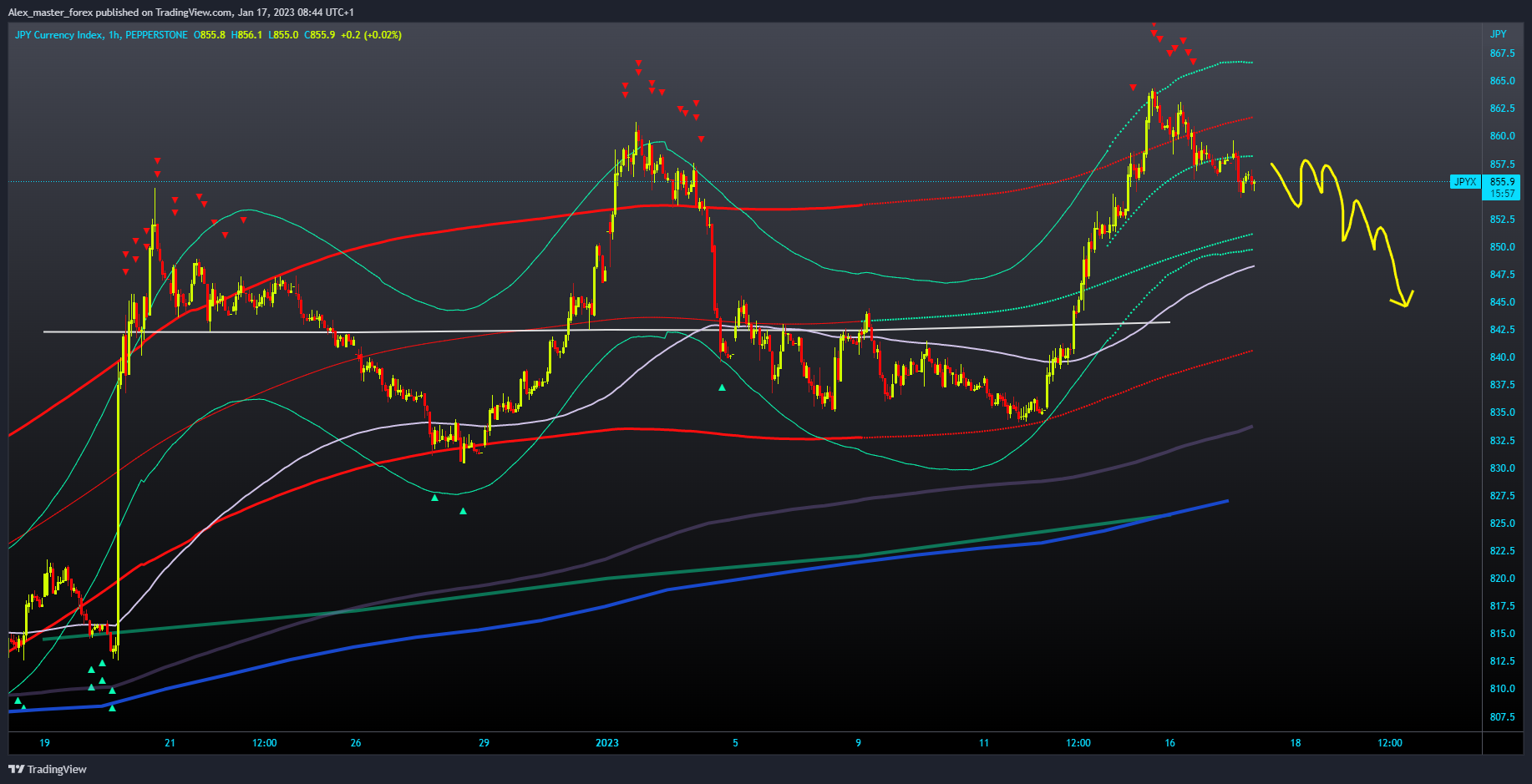The width and height of the screenshot is (1532, 784).
Task: Click the 12:00 label between 21 and 26
Action: (265, 743)
